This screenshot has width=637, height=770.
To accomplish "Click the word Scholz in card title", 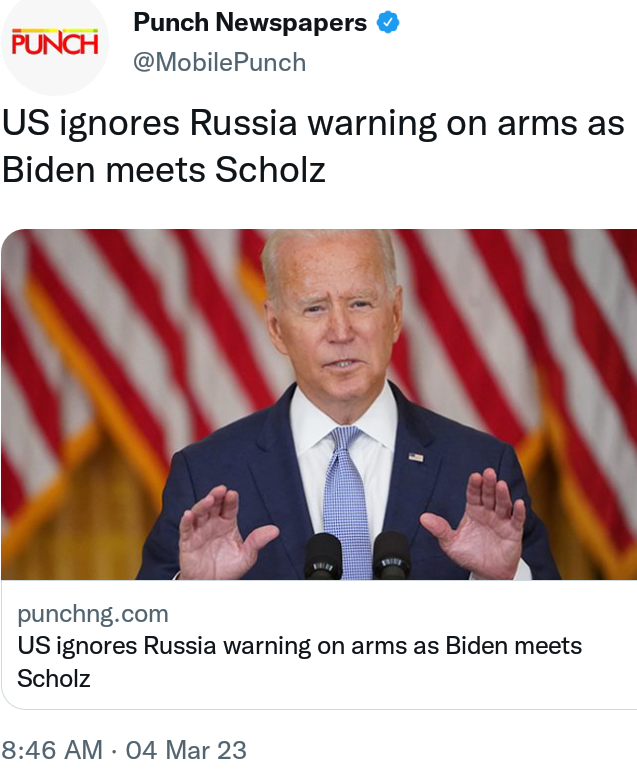I will click(x=54, y=679).
